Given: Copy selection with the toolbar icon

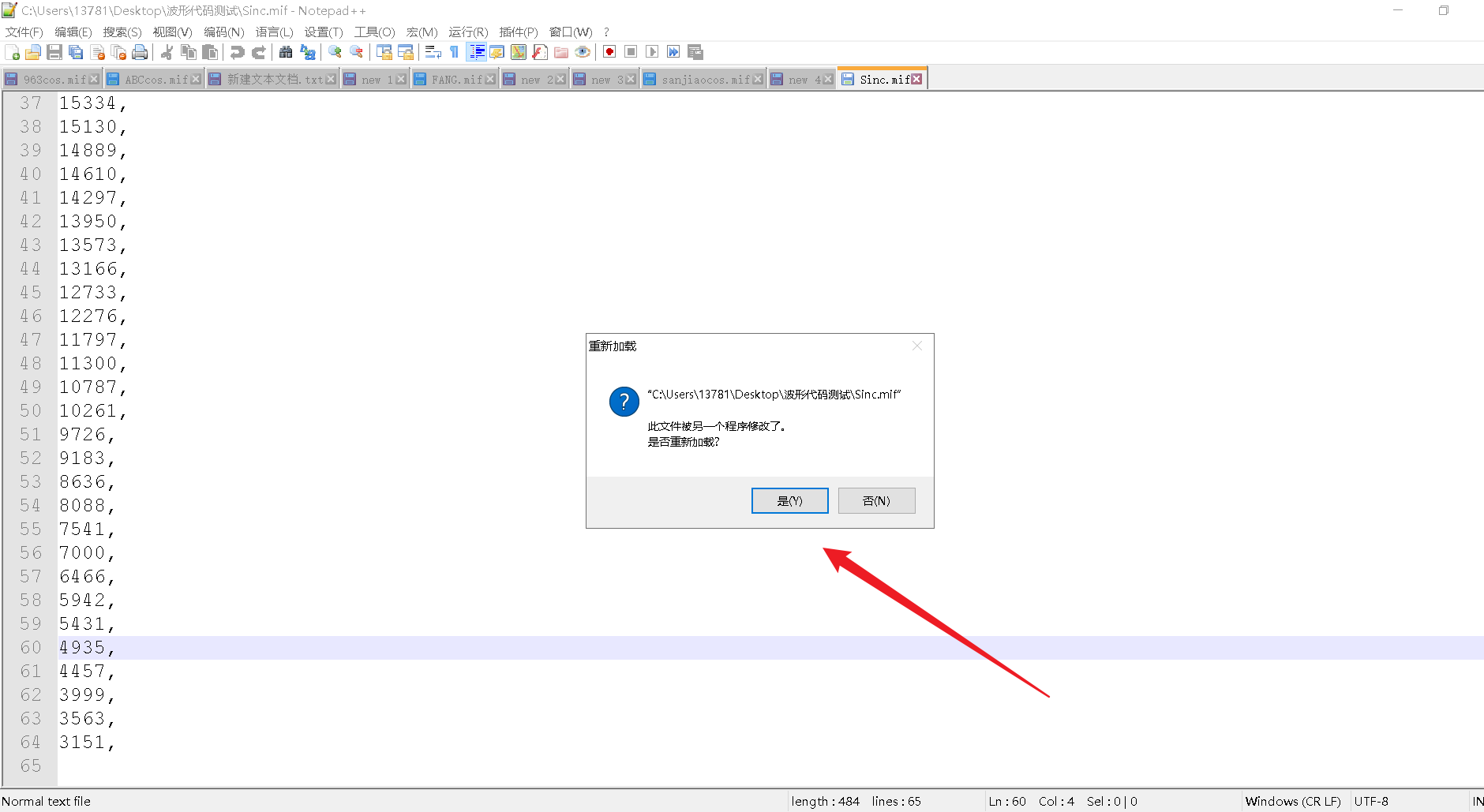Looking at the screenshot, I should 189,52.
